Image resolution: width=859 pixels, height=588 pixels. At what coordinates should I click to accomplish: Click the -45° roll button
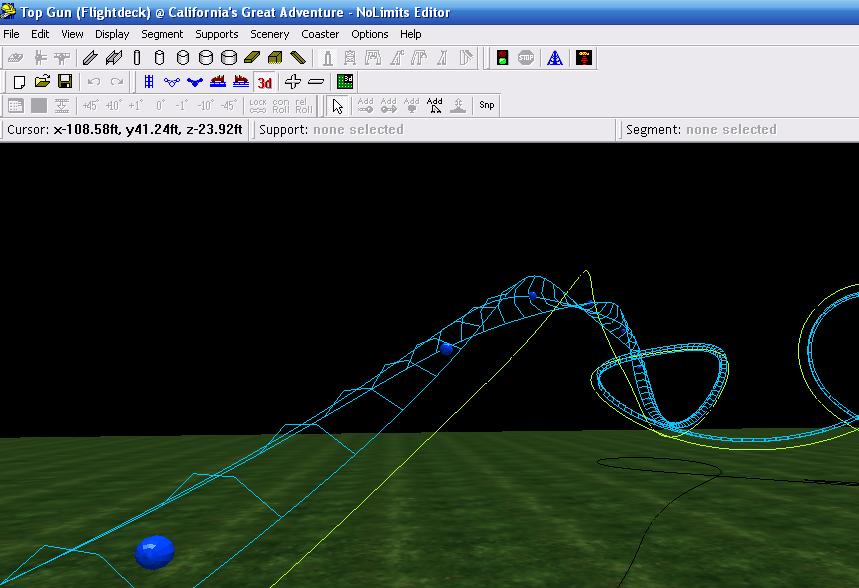228,105
